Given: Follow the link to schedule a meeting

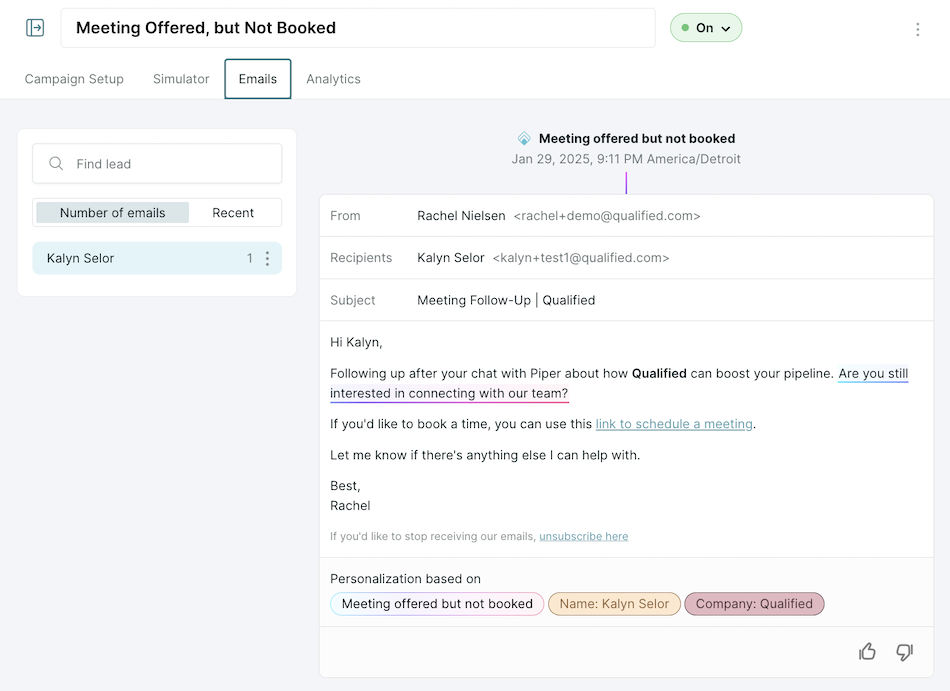Looking at the screenshot, I should 674,424.
